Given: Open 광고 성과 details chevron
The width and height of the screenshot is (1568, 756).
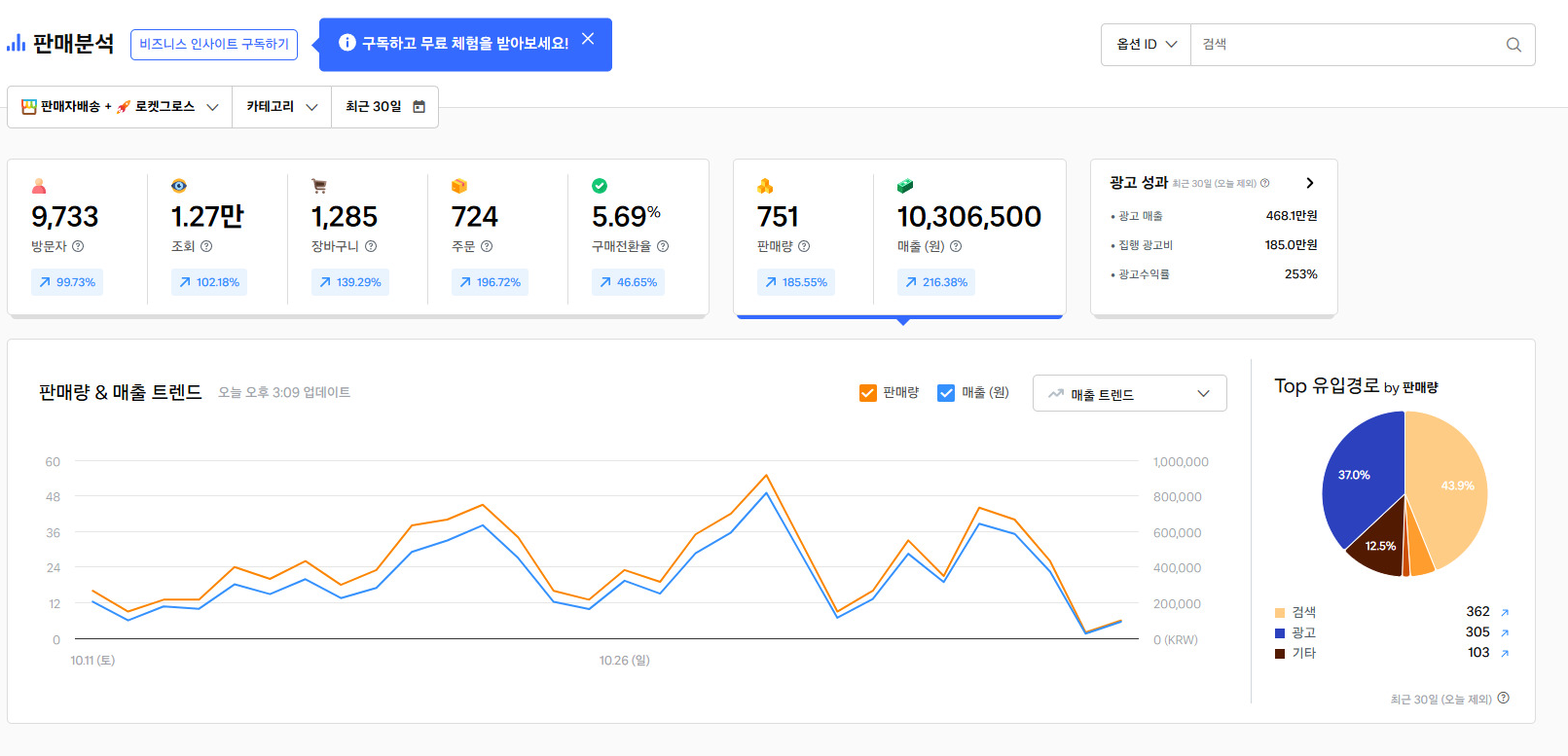Looking at the screenshot, I should coord(1310,183).
